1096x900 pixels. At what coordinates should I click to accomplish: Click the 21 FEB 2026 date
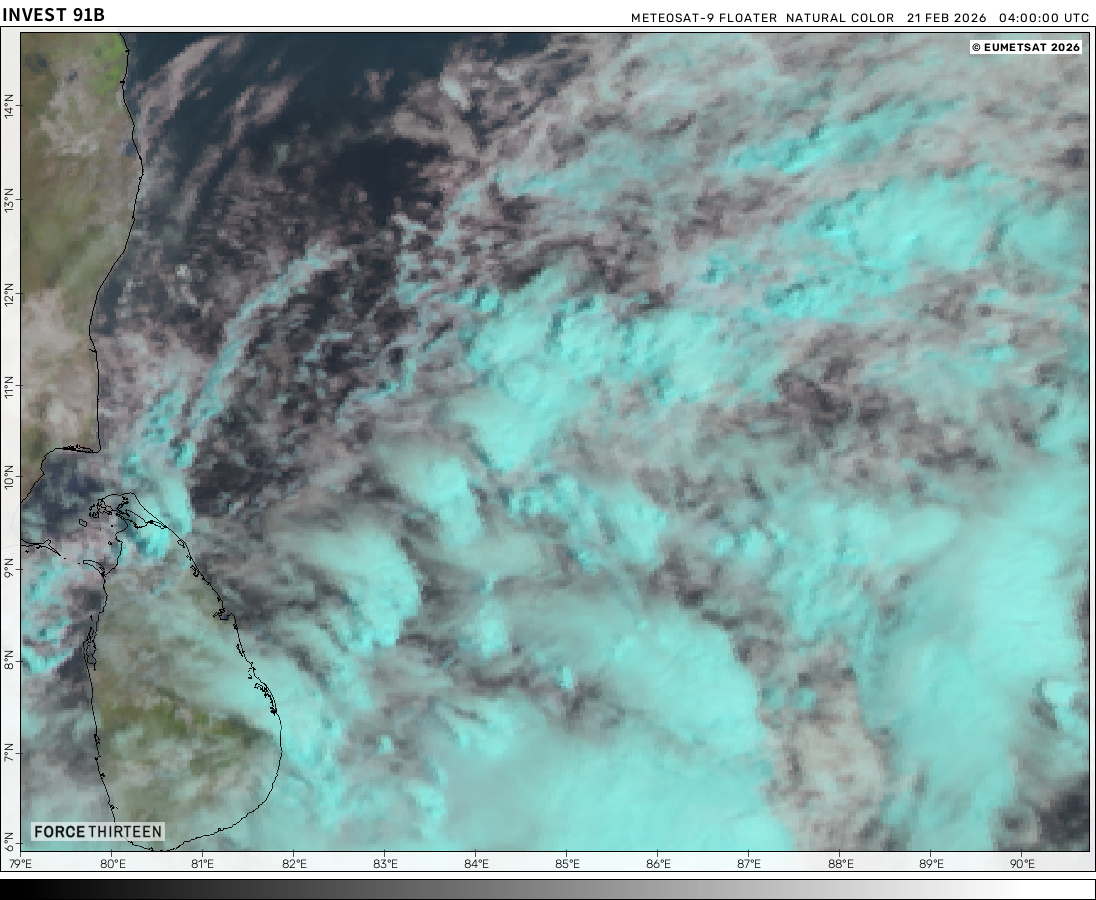(x=946, y=18)
